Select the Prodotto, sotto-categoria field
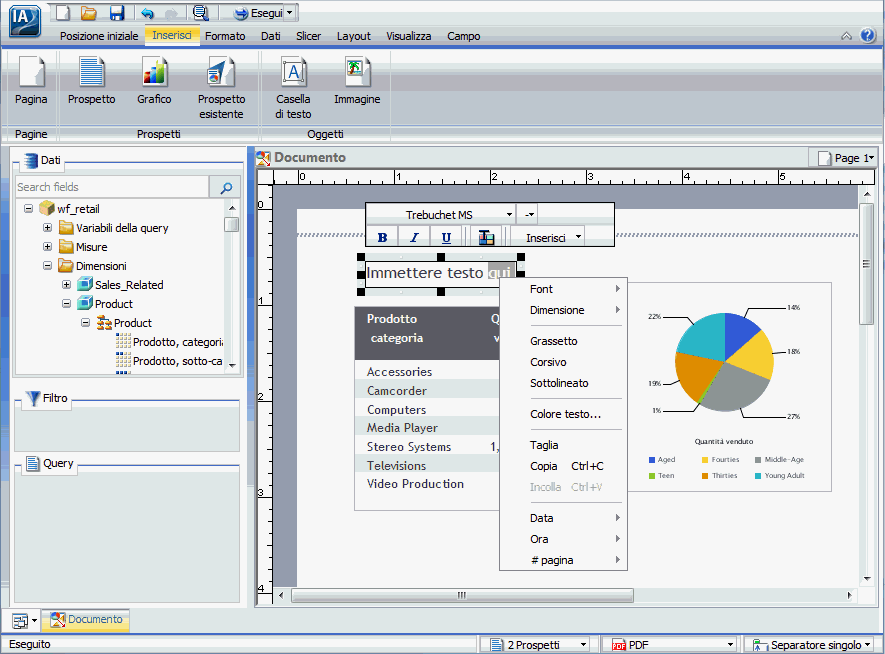This screenshot has height=654, width=885. [x=169, y=361]
